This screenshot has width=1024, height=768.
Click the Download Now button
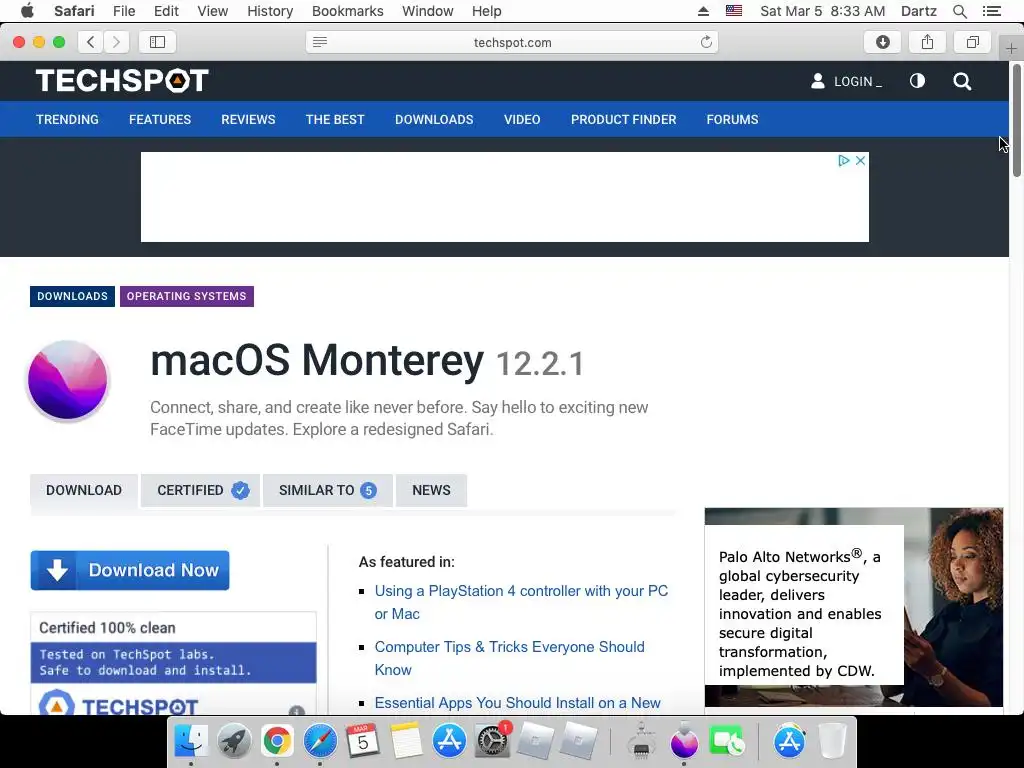click(130, 570)
